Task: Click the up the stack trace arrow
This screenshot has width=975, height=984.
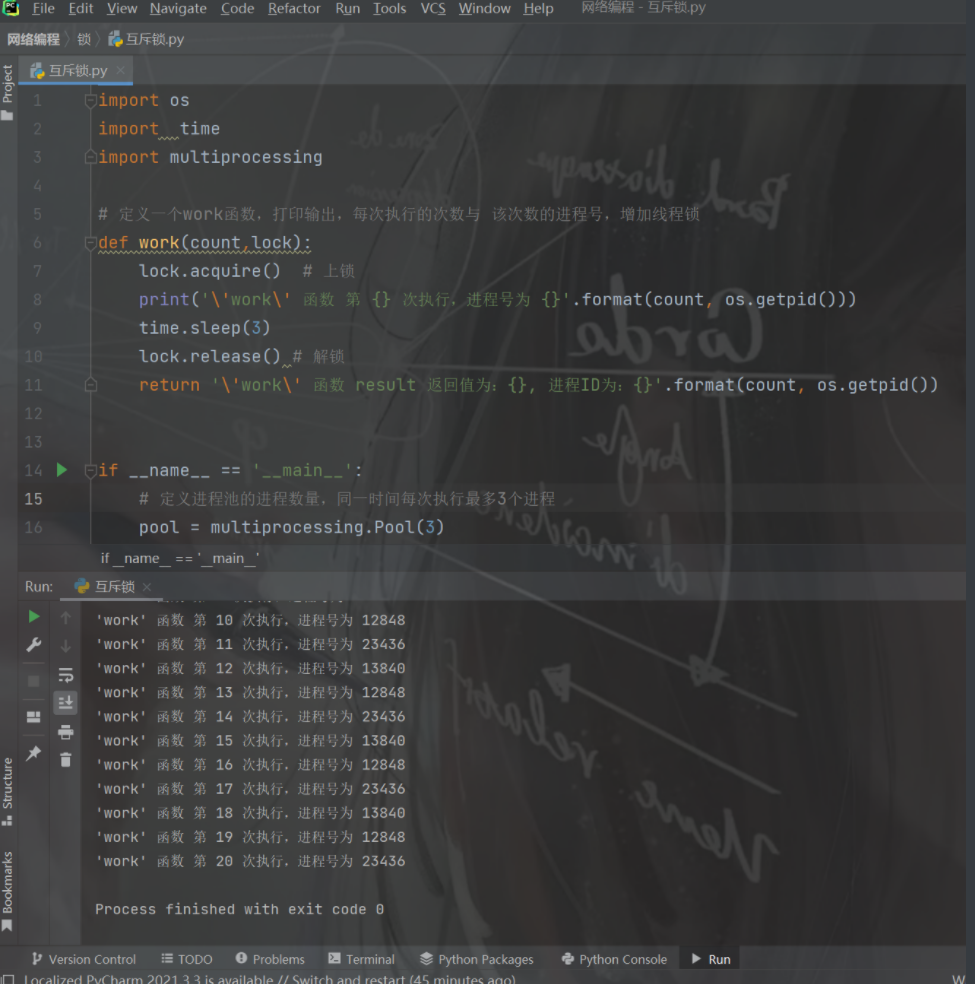Action: tap(65, 618)
